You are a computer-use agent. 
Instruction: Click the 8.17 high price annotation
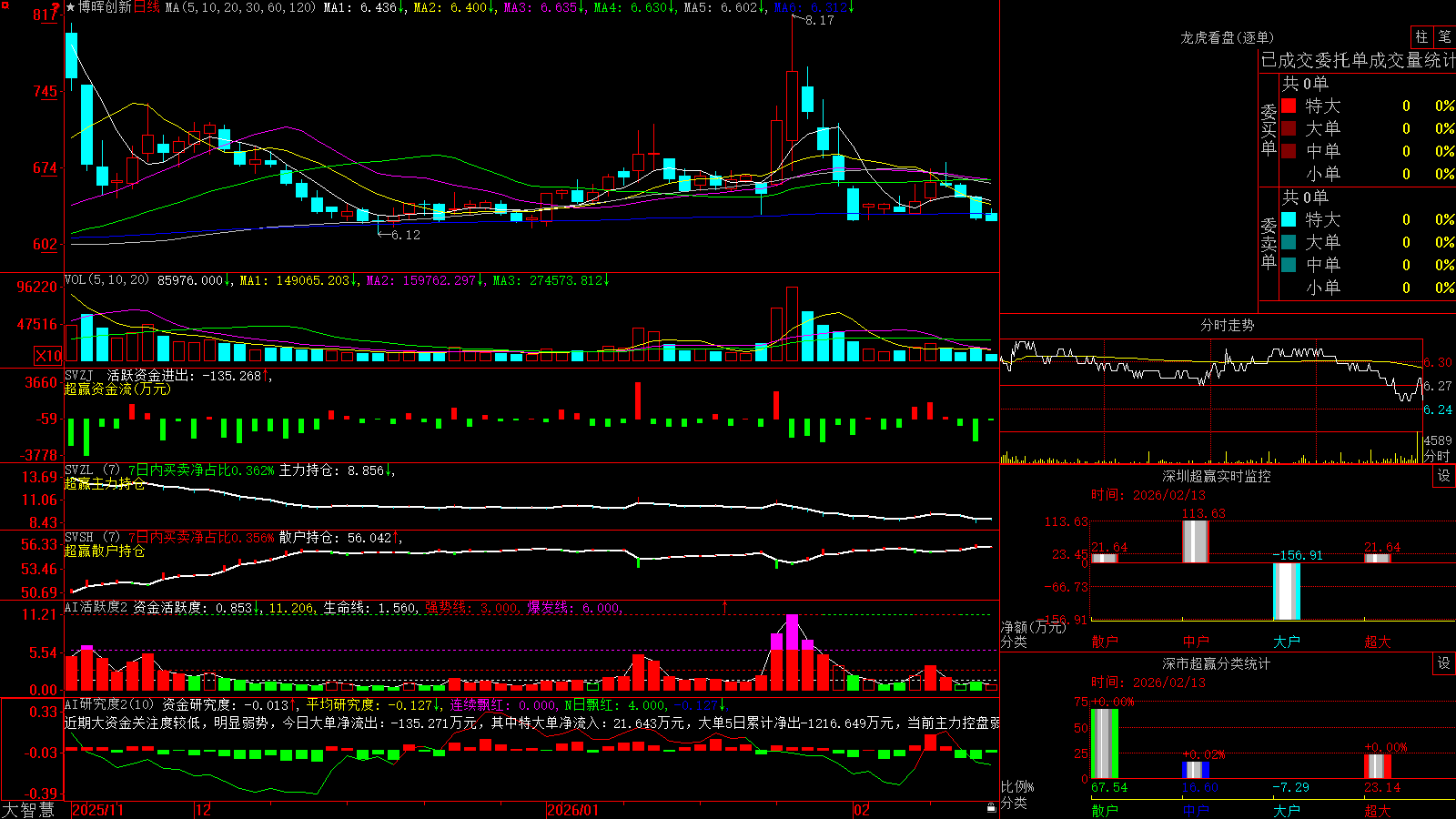[820, 20]
